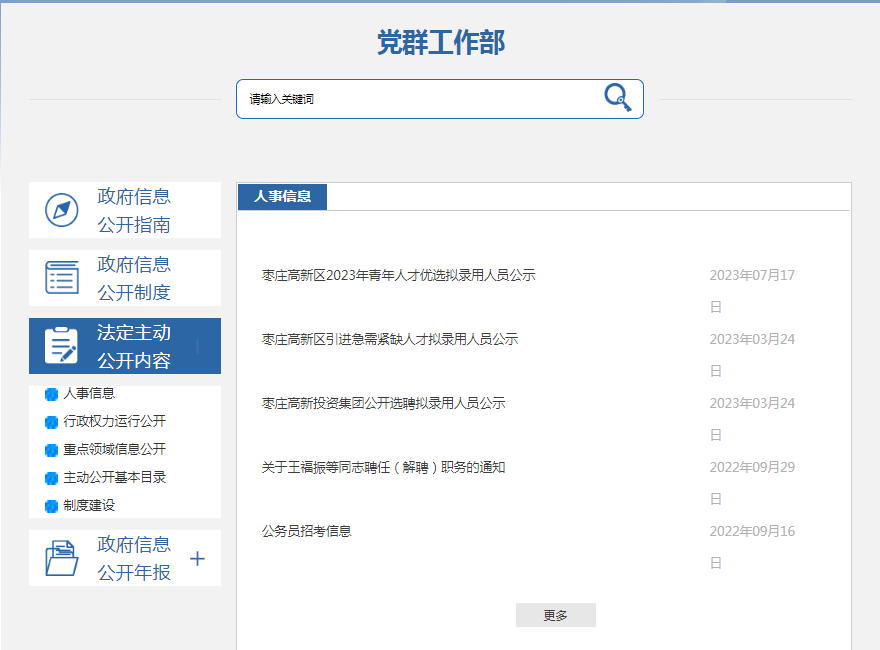Click the compass icon for 政府信息公开指南
The image size is (880, 650).
[62, 210]
